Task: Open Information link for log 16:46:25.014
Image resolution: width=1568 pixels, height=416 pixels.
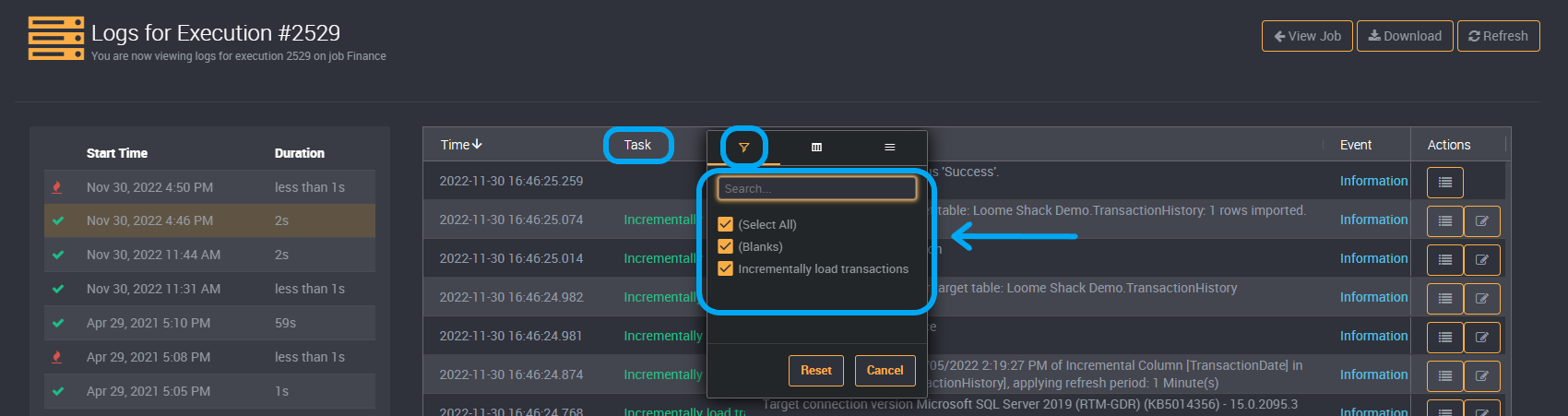Action: [x=1373, y=258]
